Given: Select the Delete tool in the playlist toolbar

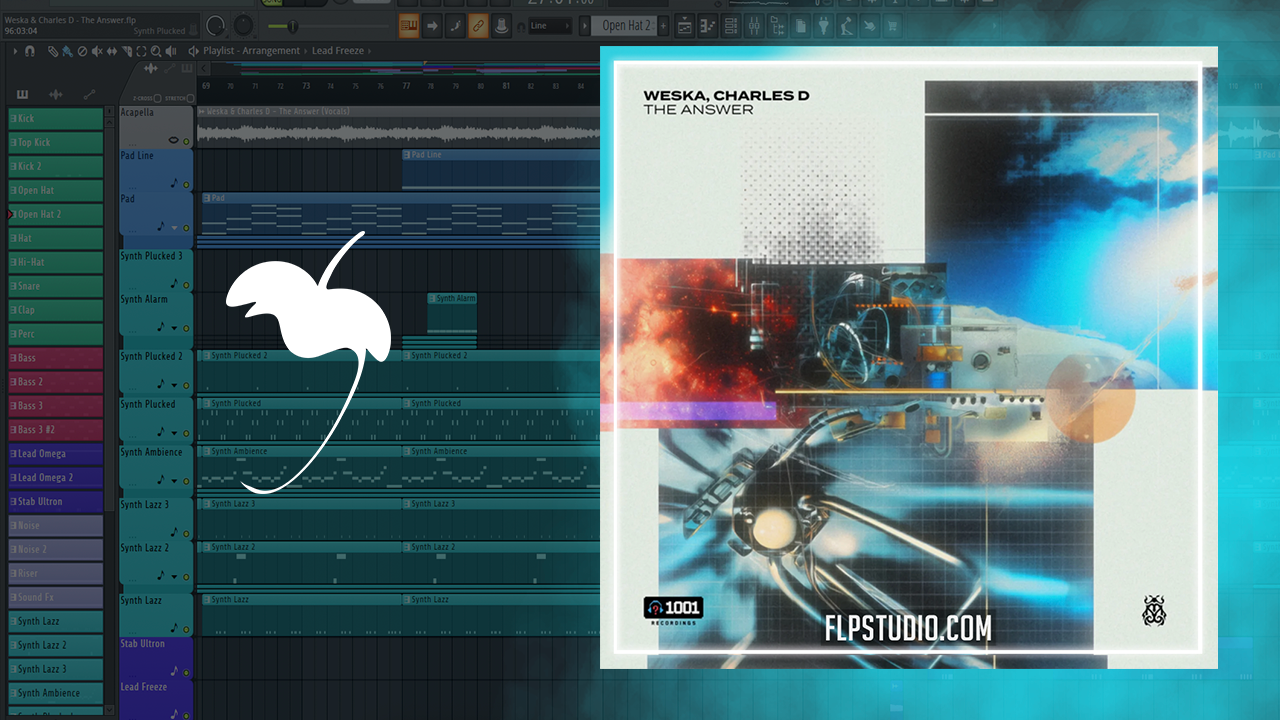Looking at the screenshot, I should click(82, 51).
